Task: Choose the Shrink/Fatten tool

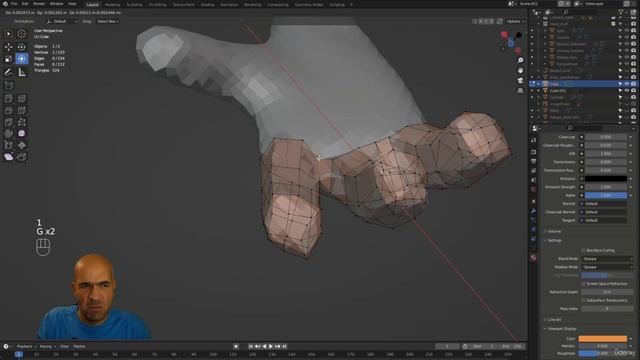Action: [22, 145]
